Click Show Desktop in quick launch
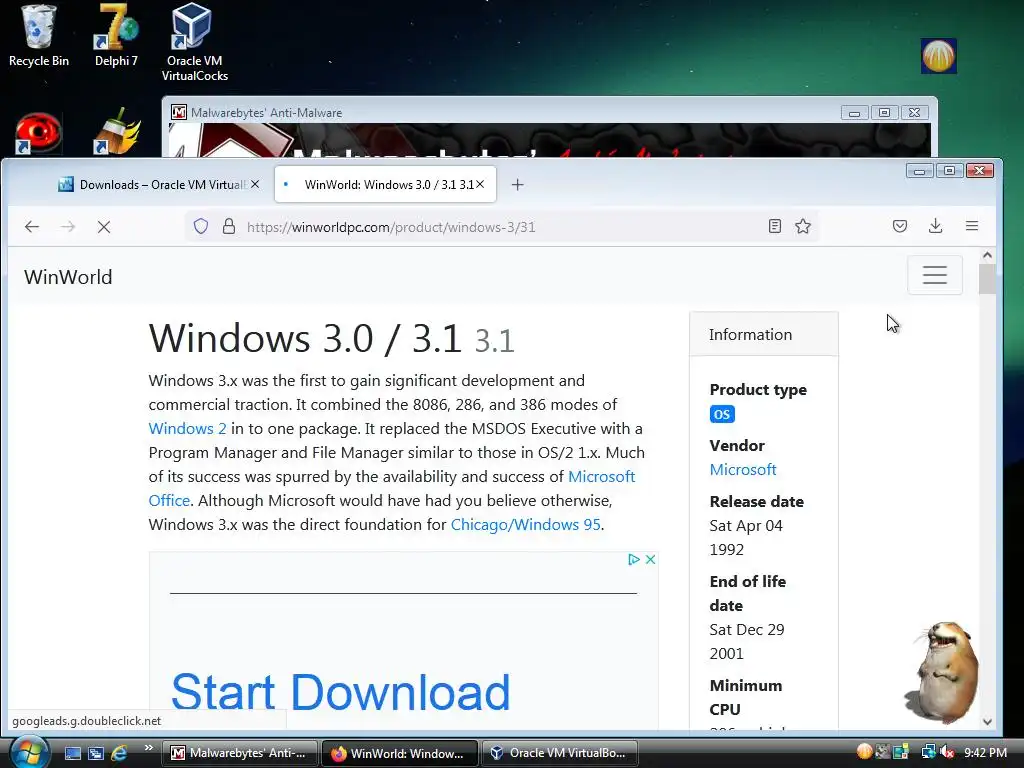This screenshot has height=768, width=1024. click(73, 754)
